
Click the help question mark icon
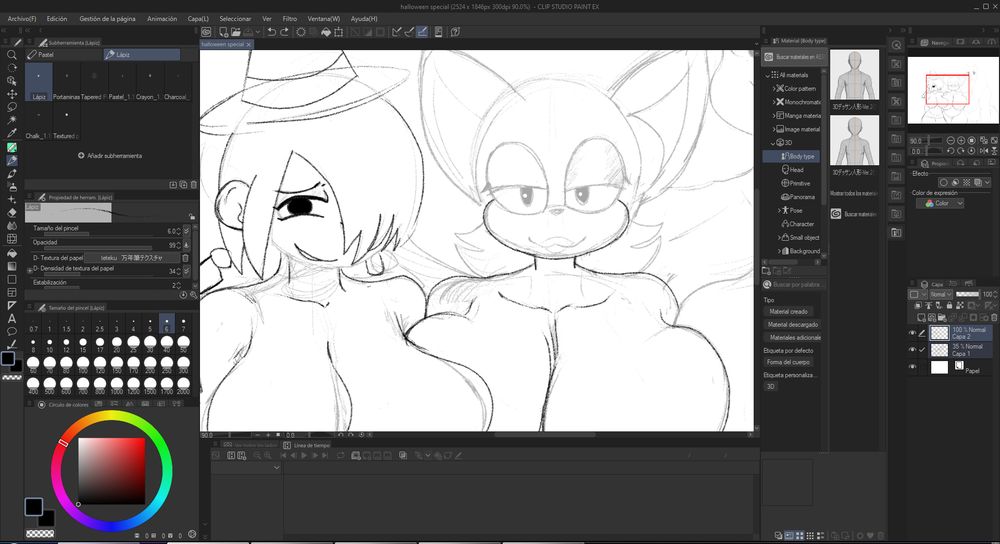(x=455, y=32)
